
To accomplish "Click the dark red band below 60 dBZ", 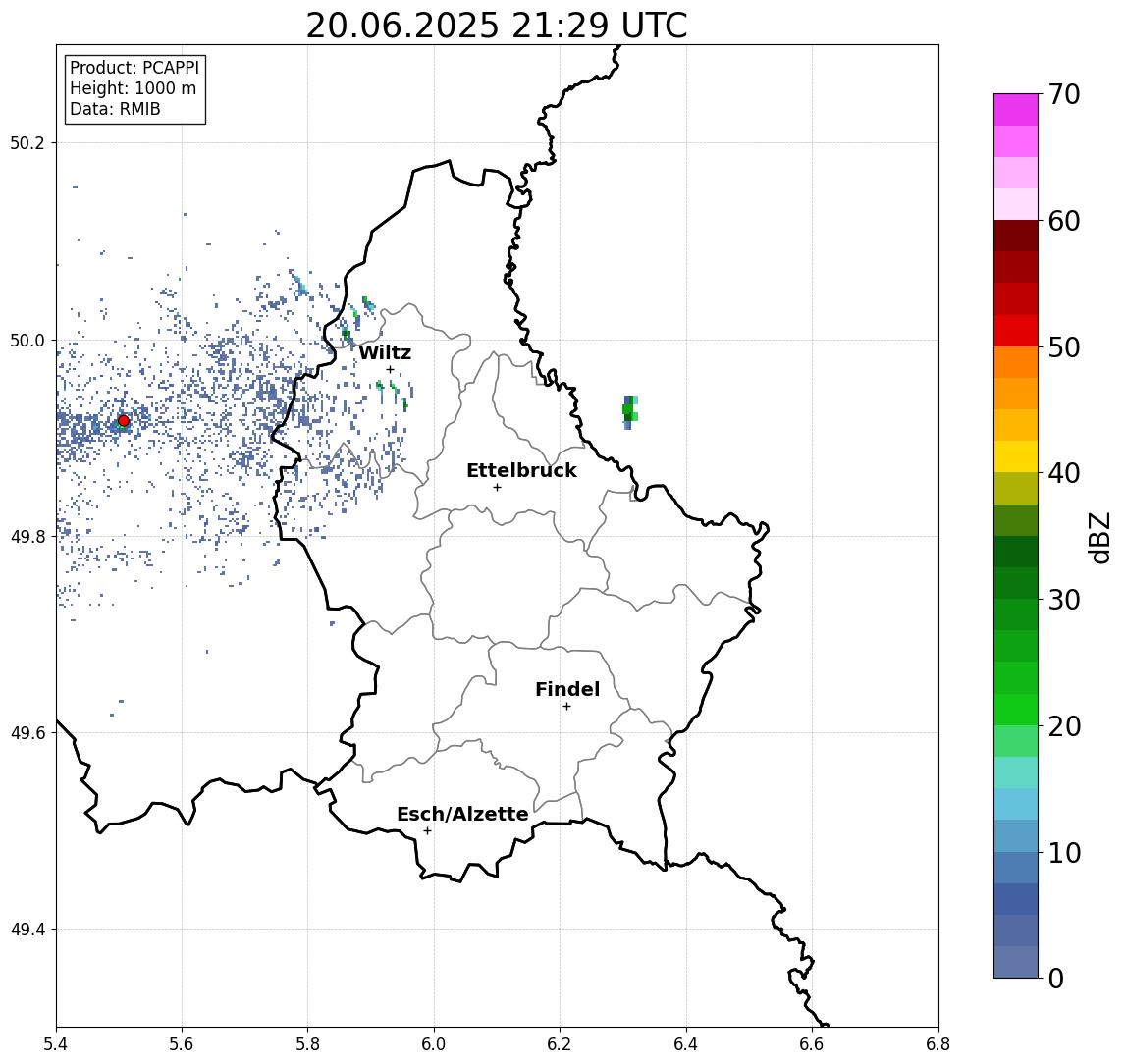I will (x=1016, y=236).
